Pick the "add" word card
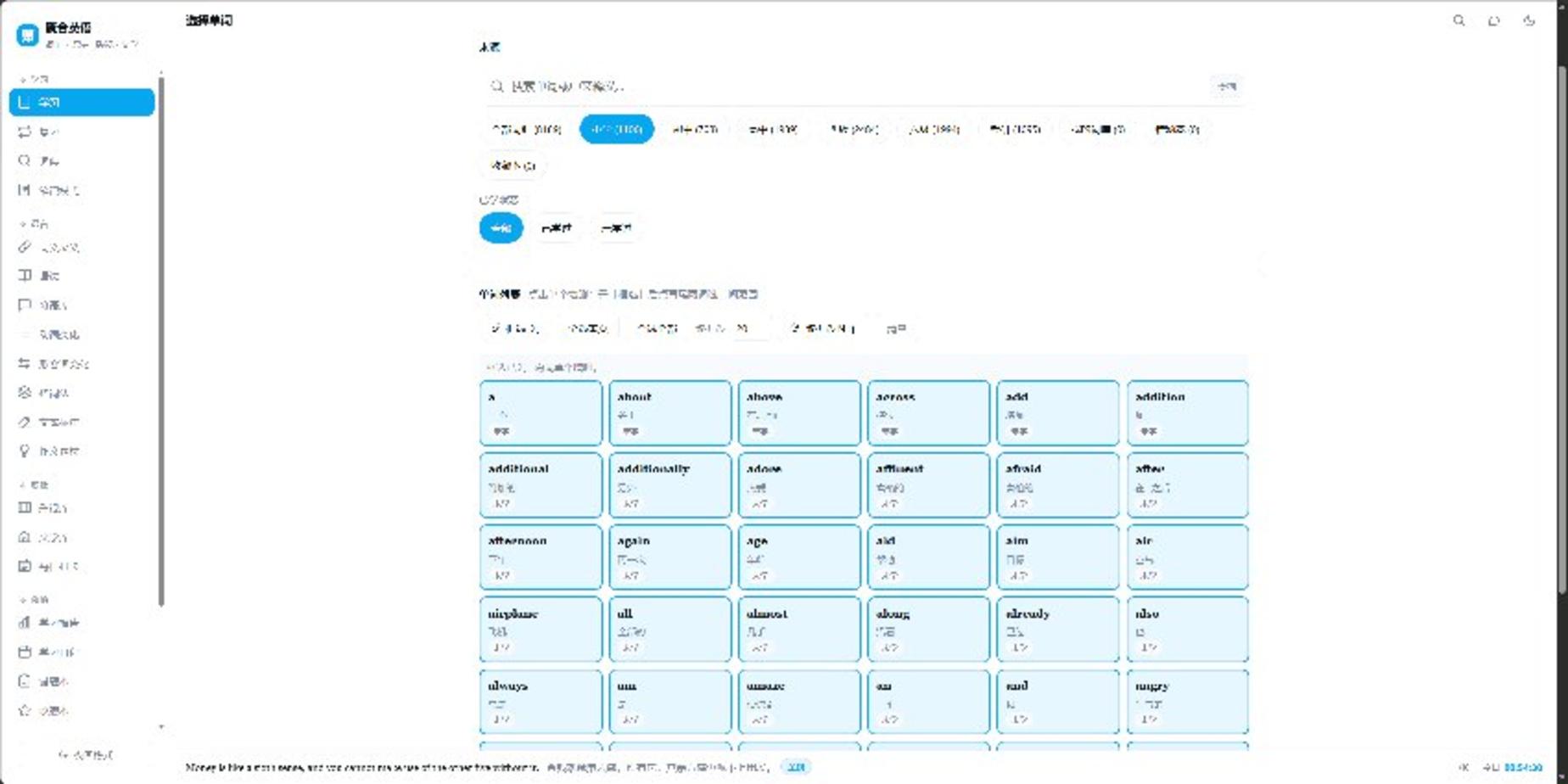Viewport: 1568px width, 784px height. [1058, 413]
